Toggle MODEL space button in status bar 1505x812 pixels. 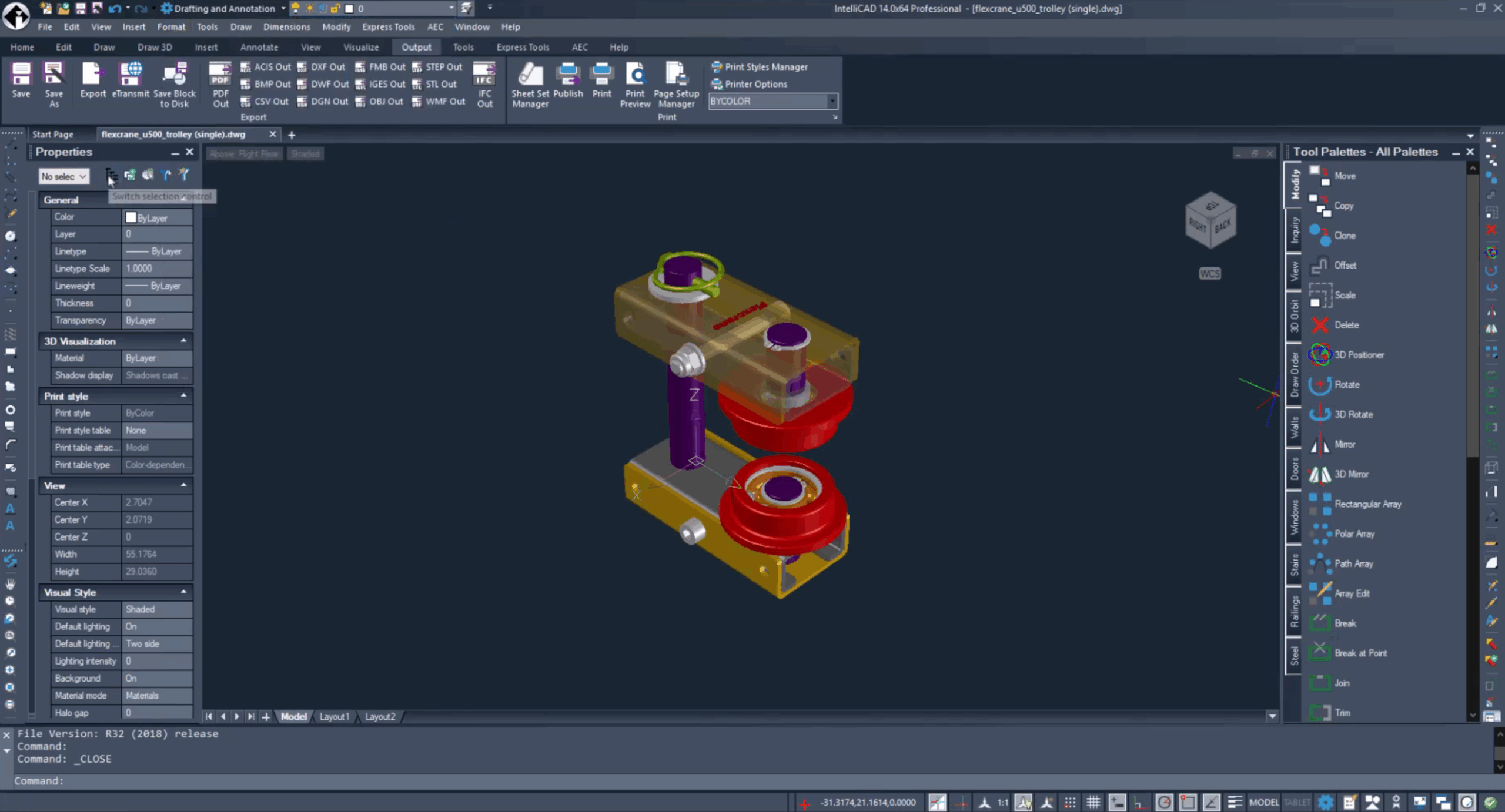pos(1263,802)
